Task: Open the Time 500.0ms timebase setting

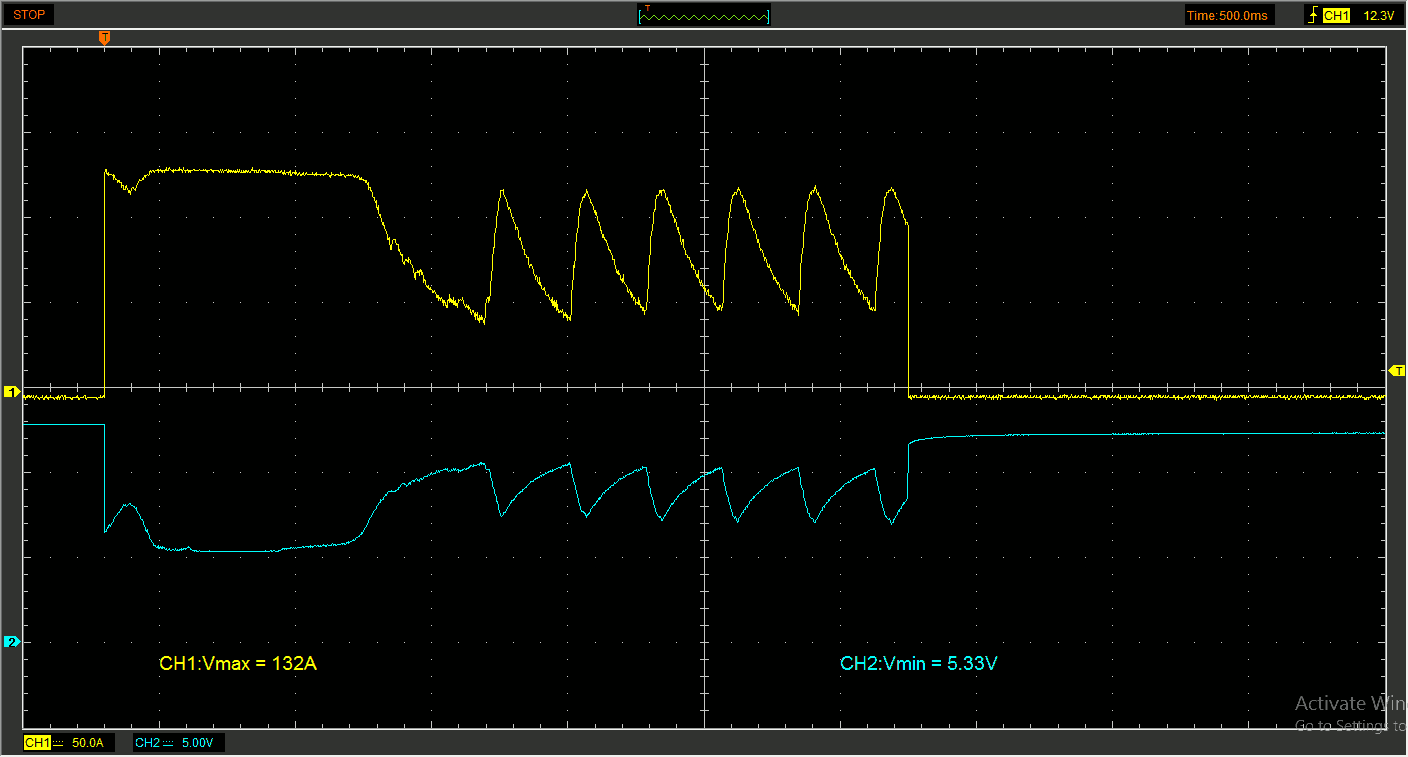Action: [1227, 15]
